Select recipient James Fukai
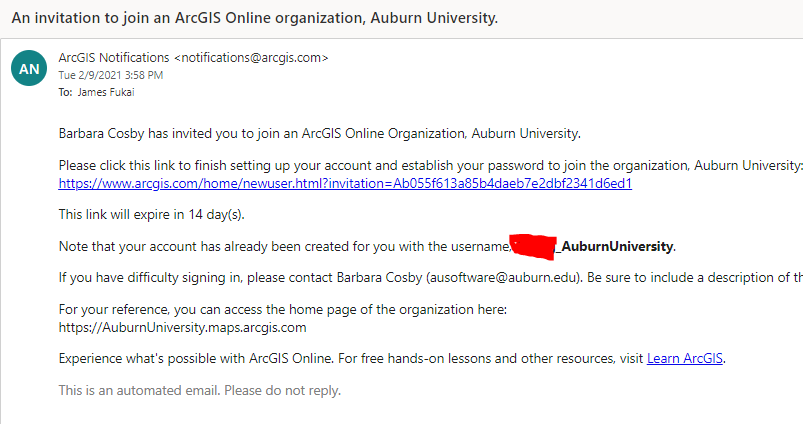Image resolution: width=803 pixels, height=424 pixels. click(106, 92)
